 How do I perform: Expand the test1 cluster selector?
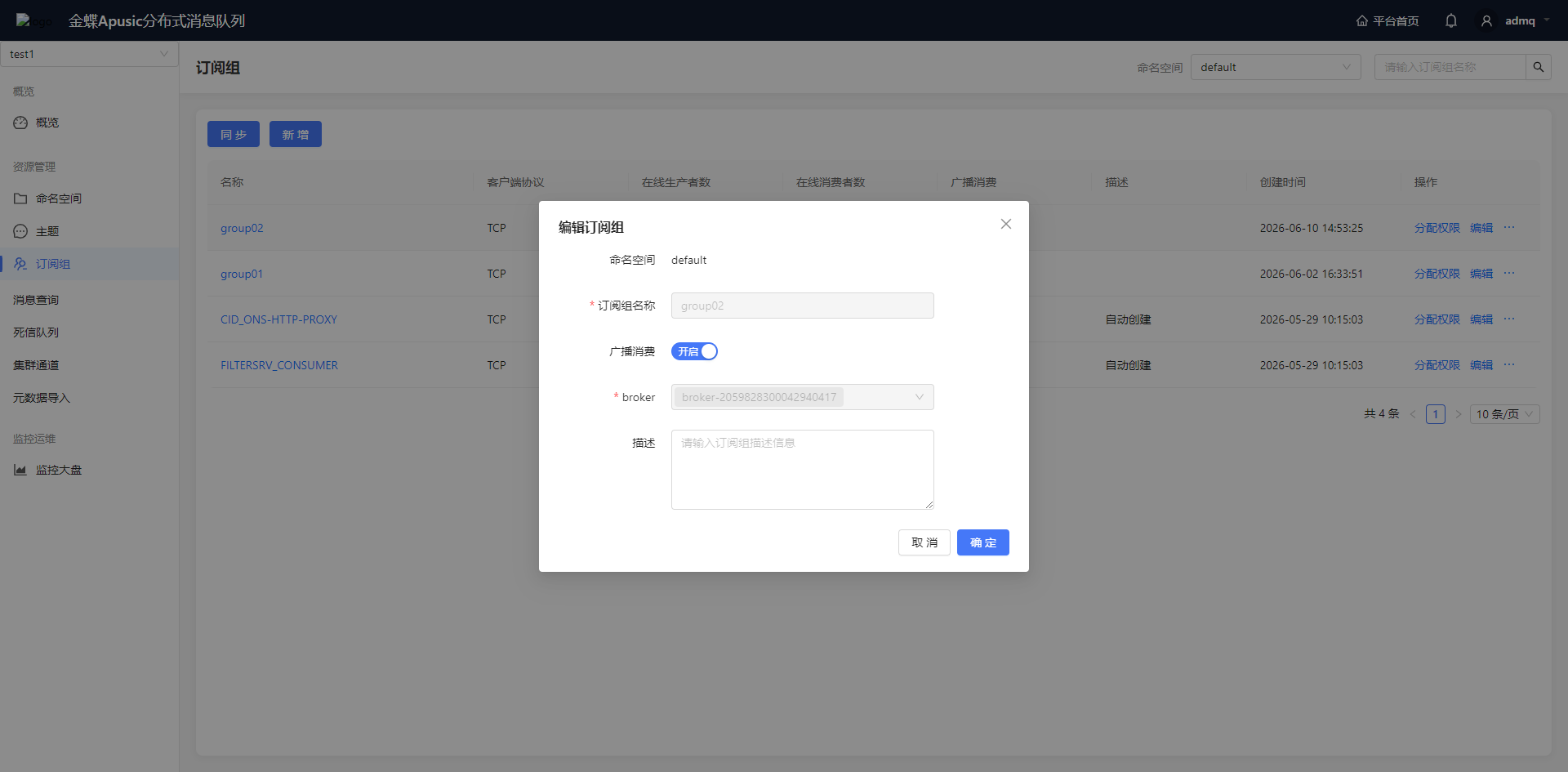coord(89,54)
